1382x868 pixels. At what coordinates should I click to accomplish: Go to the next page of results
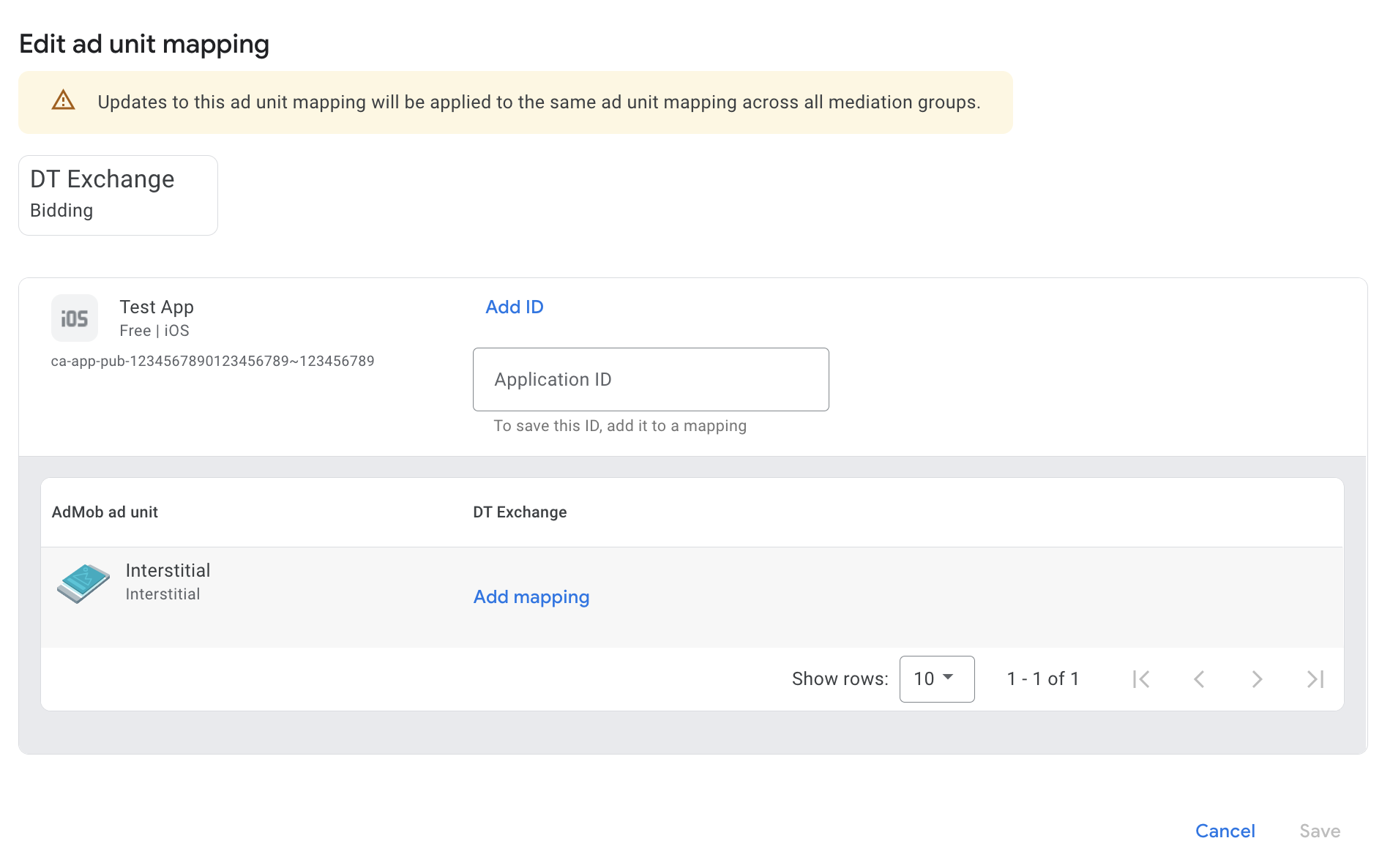[x=1257, y=679]
